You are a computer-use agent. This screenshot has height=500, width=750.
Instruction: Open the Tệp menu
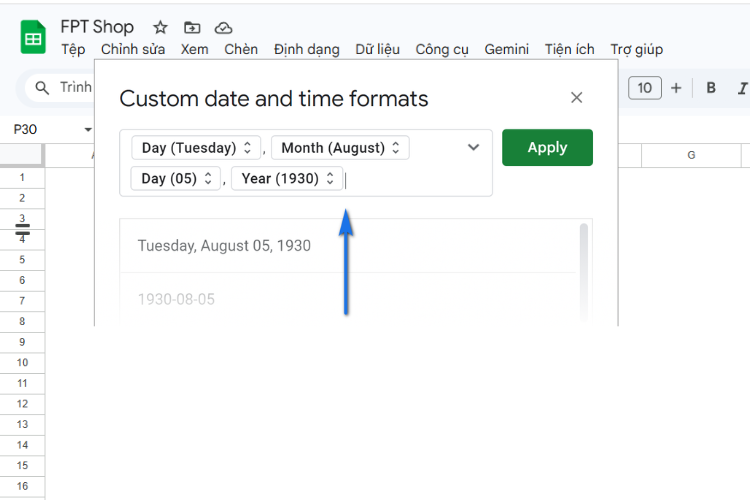click(x=73, y=49)
